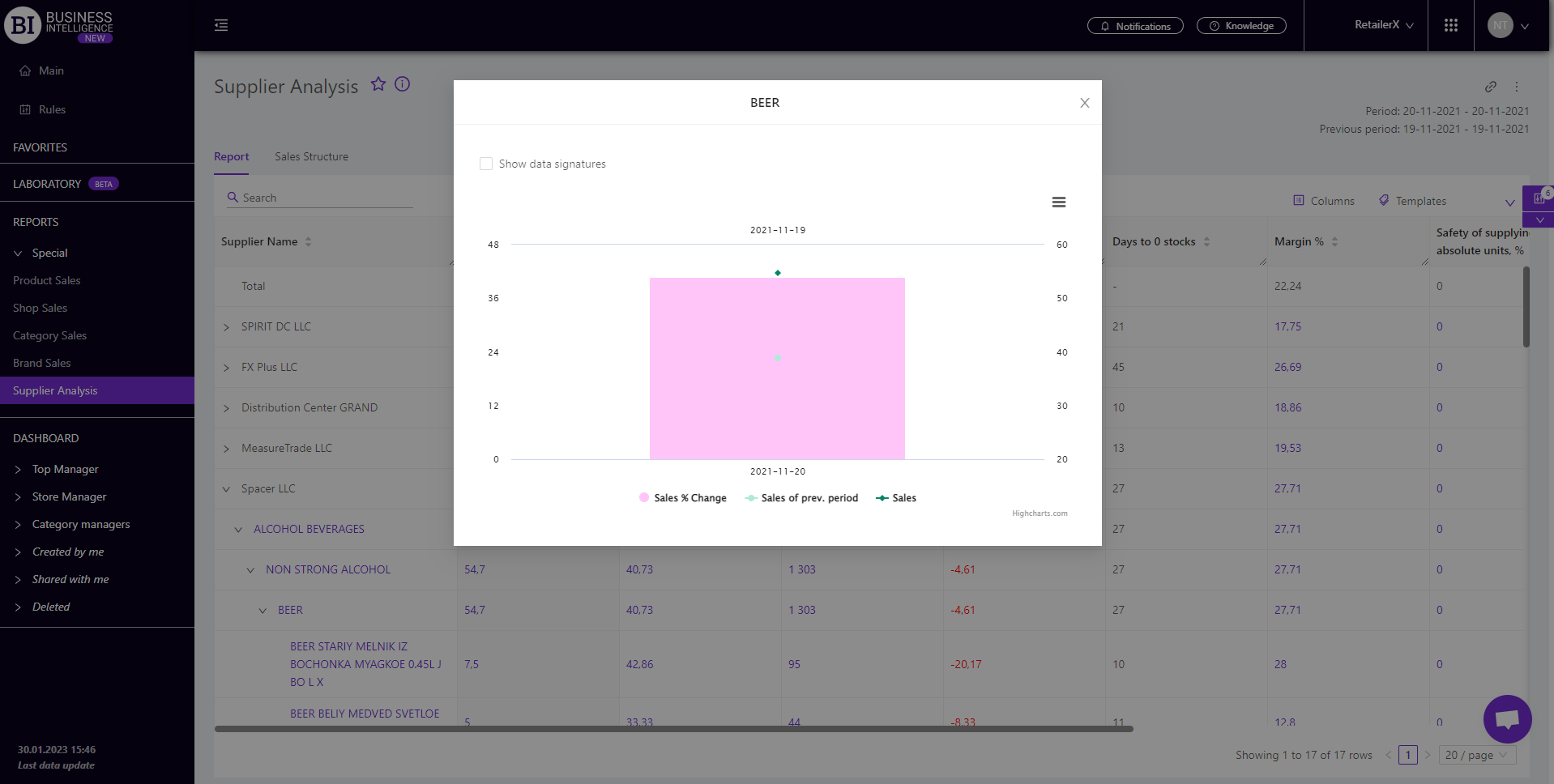Toggle Sales % Change legend series
This screenshot has height=784, width=1554.
pos(682,498)
